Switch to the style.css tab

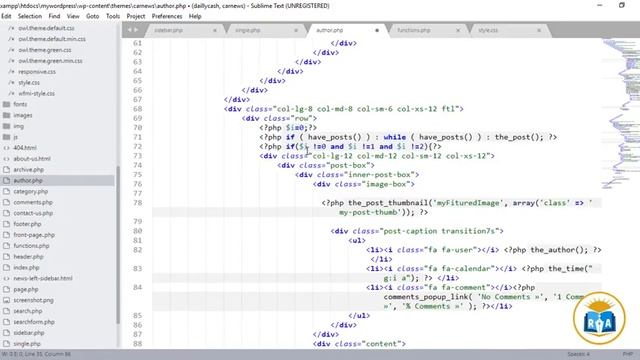point(488,30)
